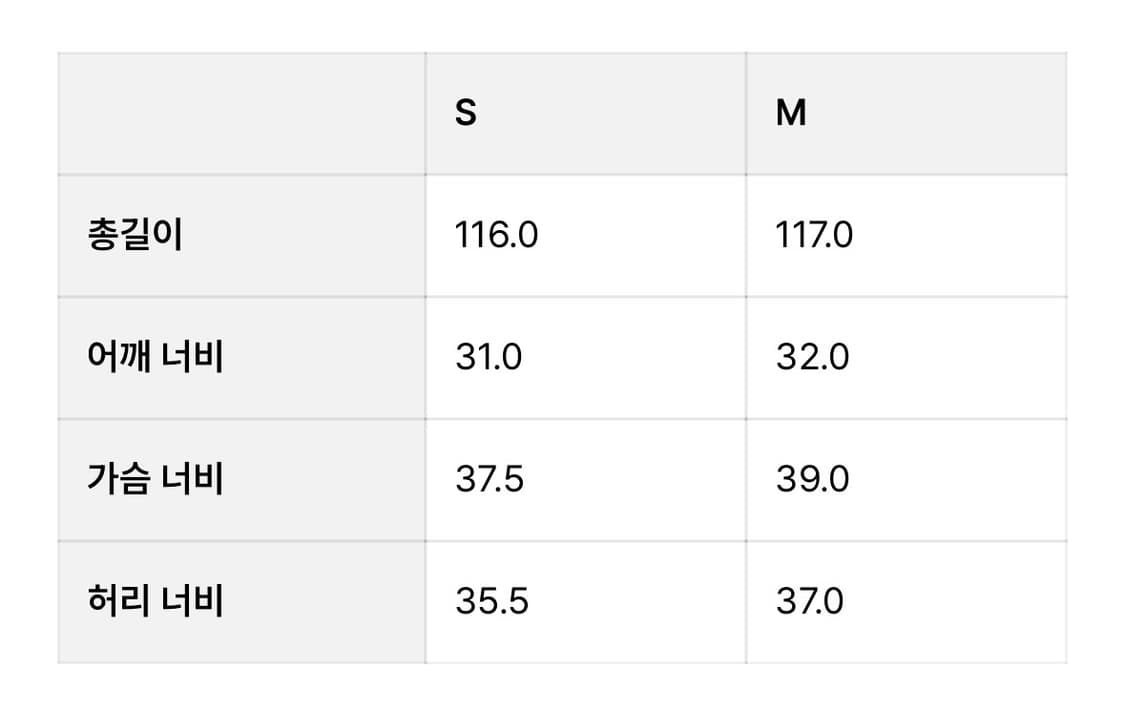Select the 총길이 row label
Viewport: 1125px width, 712px height.
pyautogui.click(x=135, y=236)
